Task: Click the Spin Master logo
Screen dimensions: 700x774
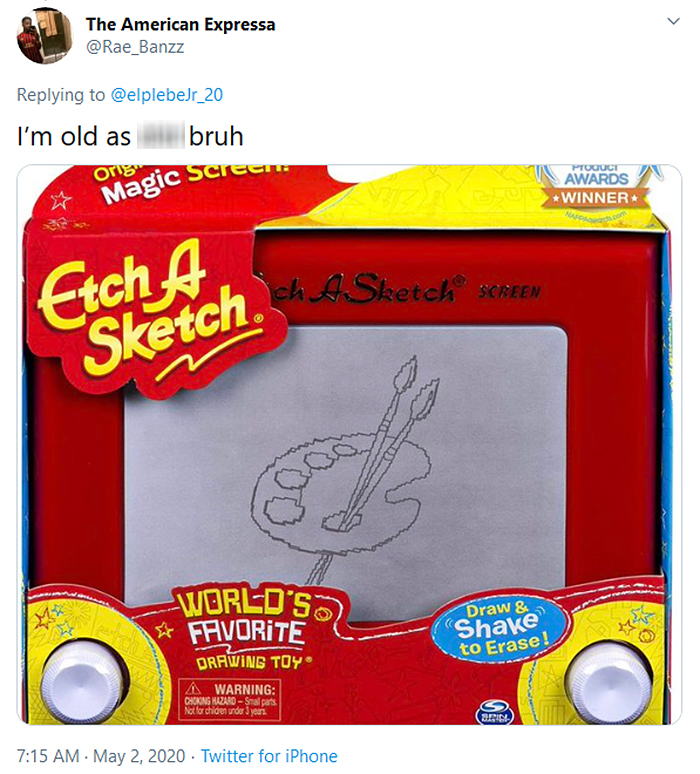Action: click(494, 713)
